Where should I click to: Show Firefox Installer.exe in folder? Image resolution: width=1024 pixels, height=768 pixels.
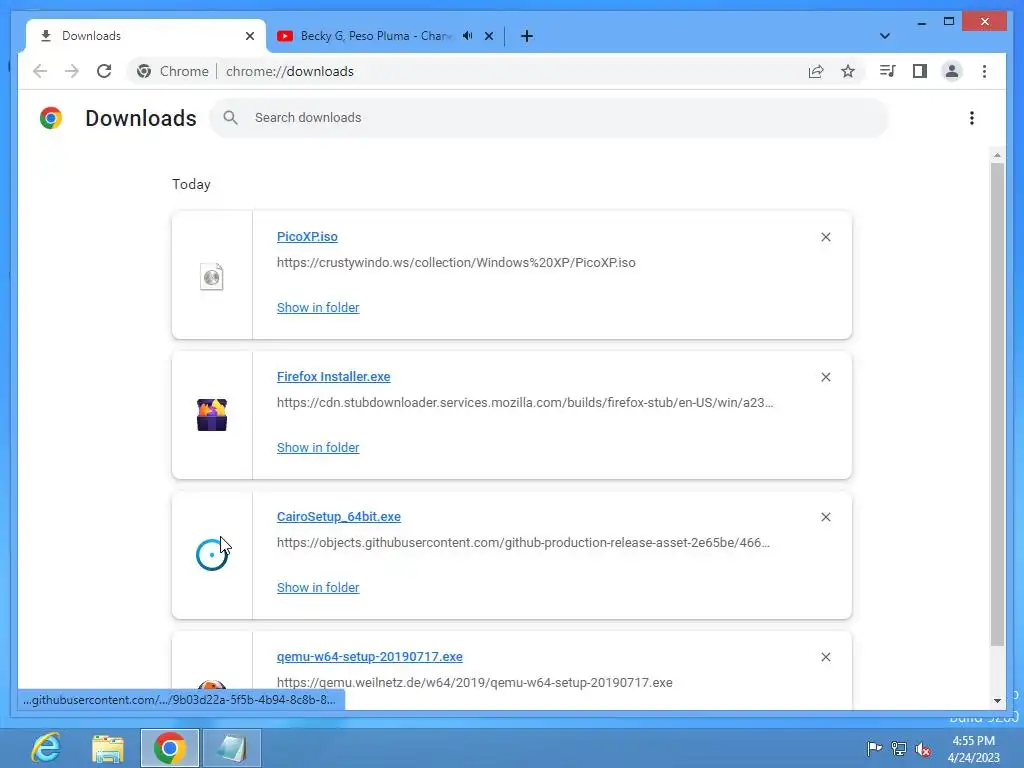(x=318, y=447)
